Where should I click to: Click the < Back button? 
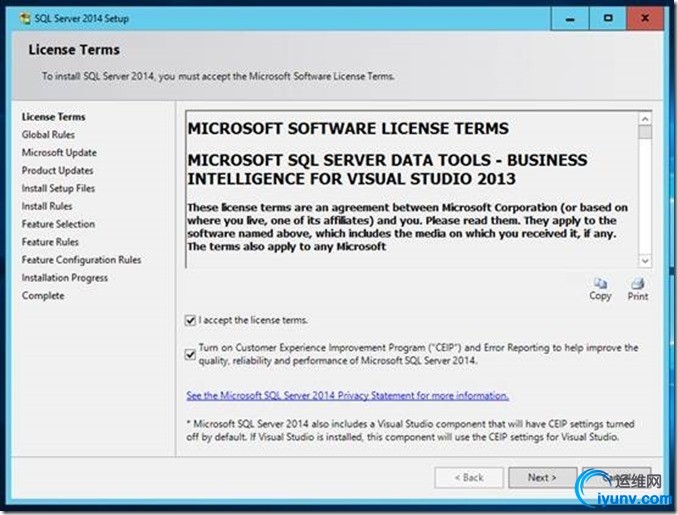pos(469,477)
